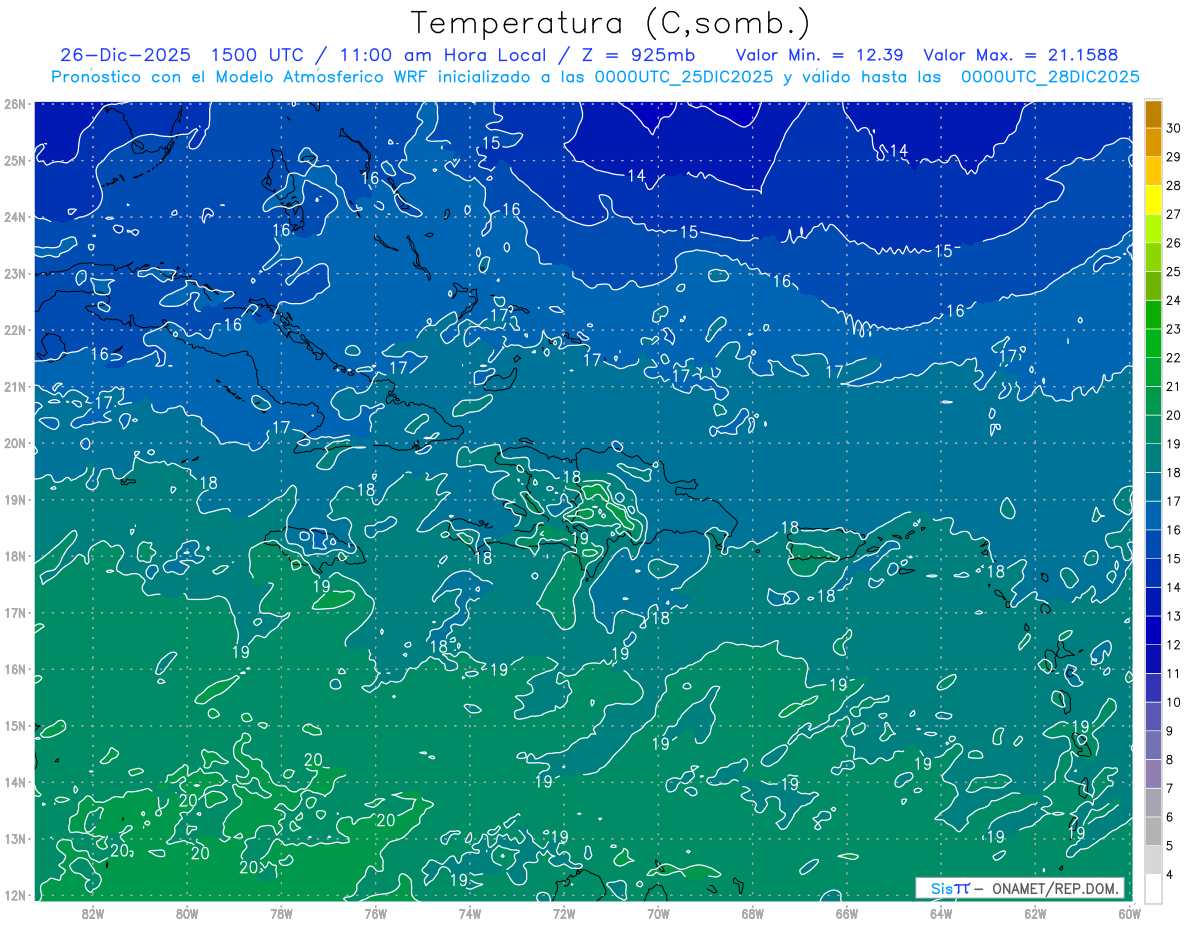Screen dimensions: 1200x927
Task: Click legend value label '30'
Action: (1174, 128)
